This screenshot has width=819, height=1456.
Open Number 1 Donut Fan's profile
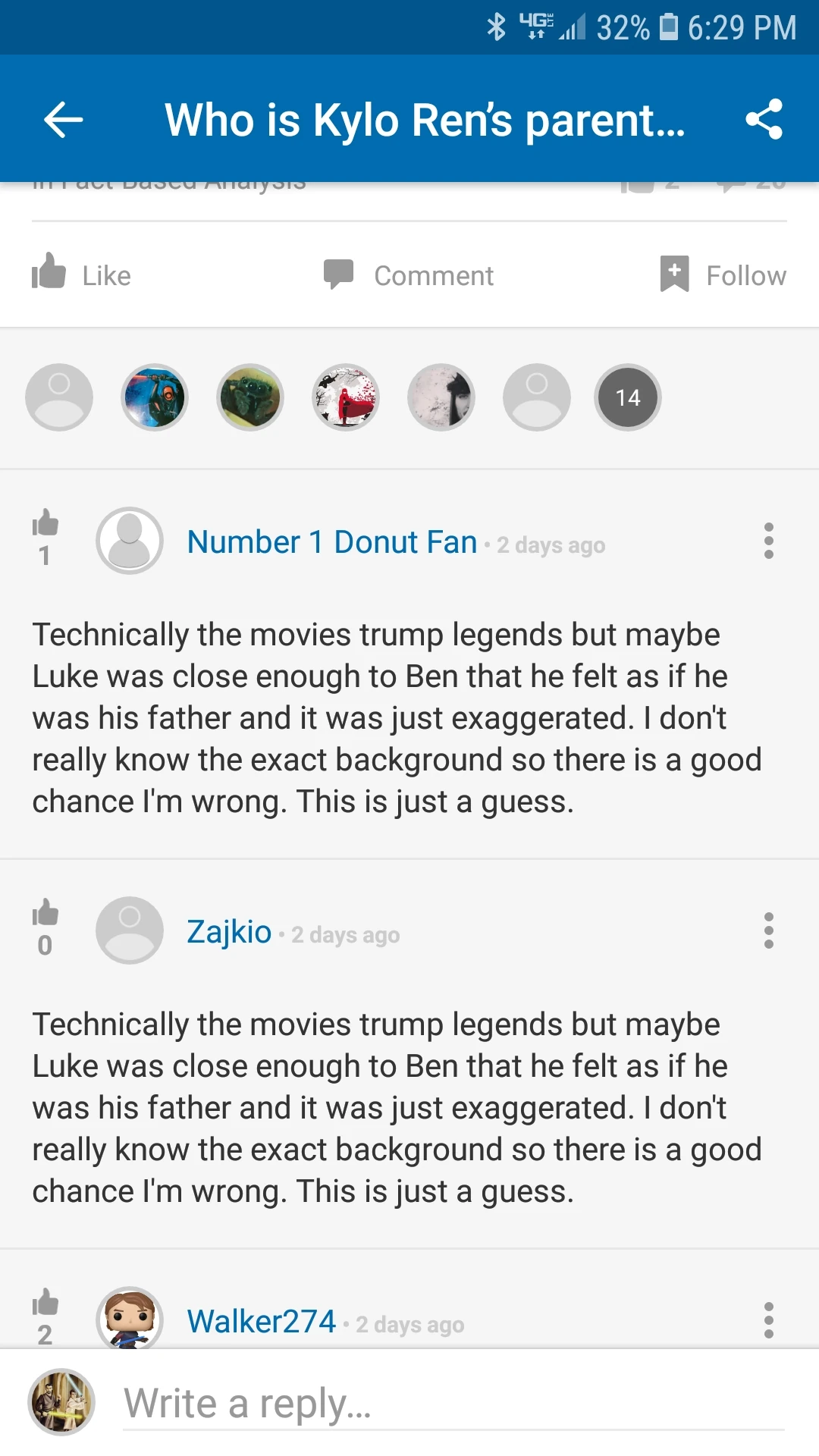coord(331,541)
